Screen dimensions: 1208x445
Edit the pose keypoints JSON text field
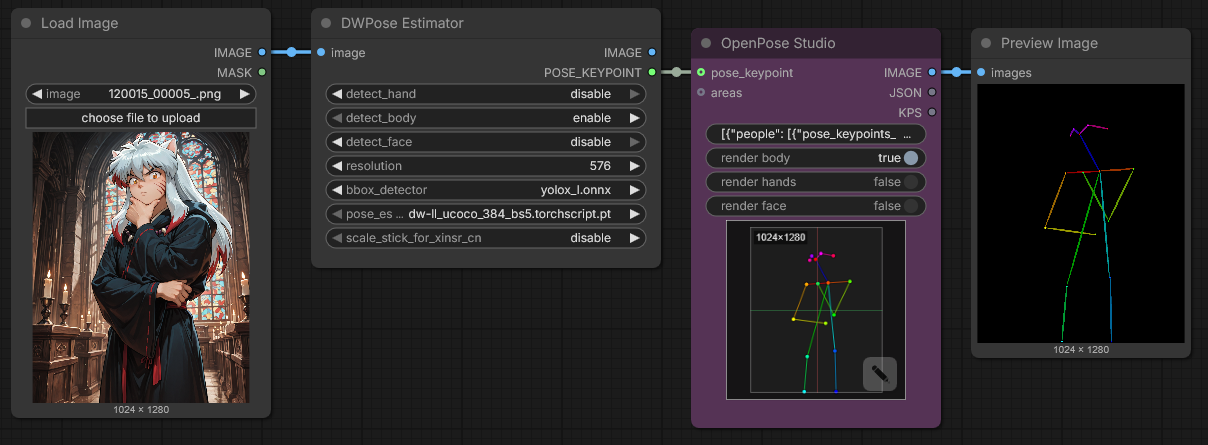pos(816,134)
